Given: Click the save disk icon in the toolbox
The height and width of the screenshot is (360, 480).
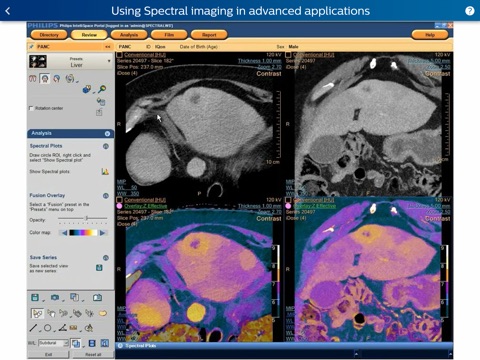Looking at the screenshot, I should point(35,297).
